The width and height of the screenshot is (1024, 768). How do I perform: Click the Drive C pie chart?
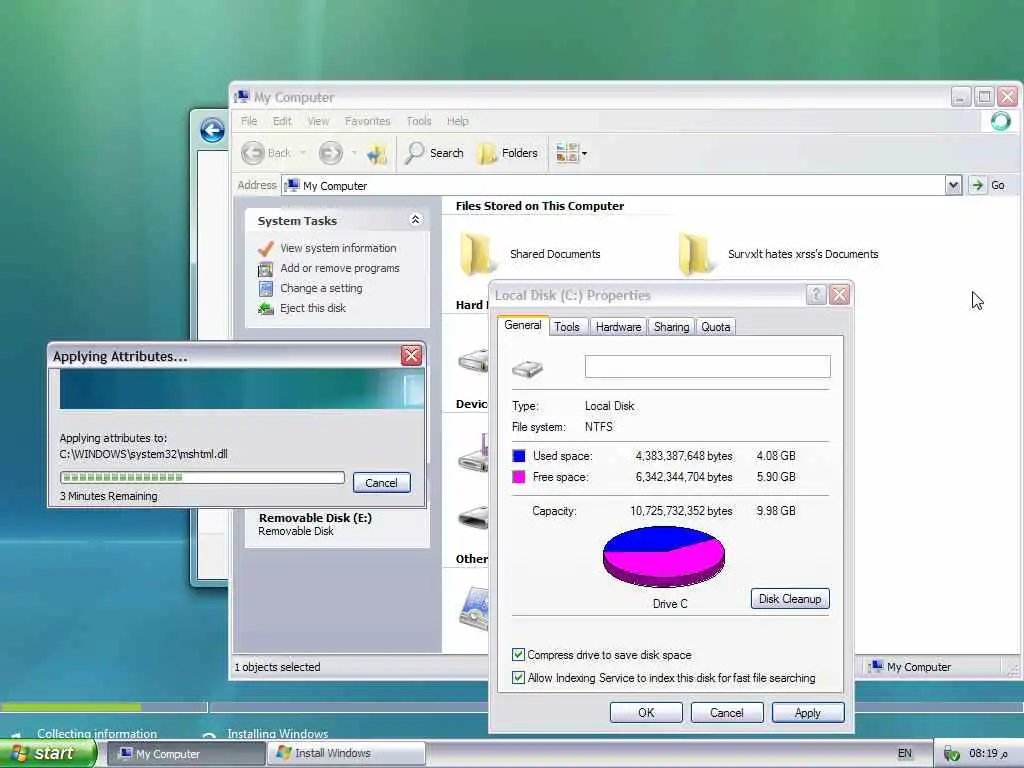click(664, 556)
